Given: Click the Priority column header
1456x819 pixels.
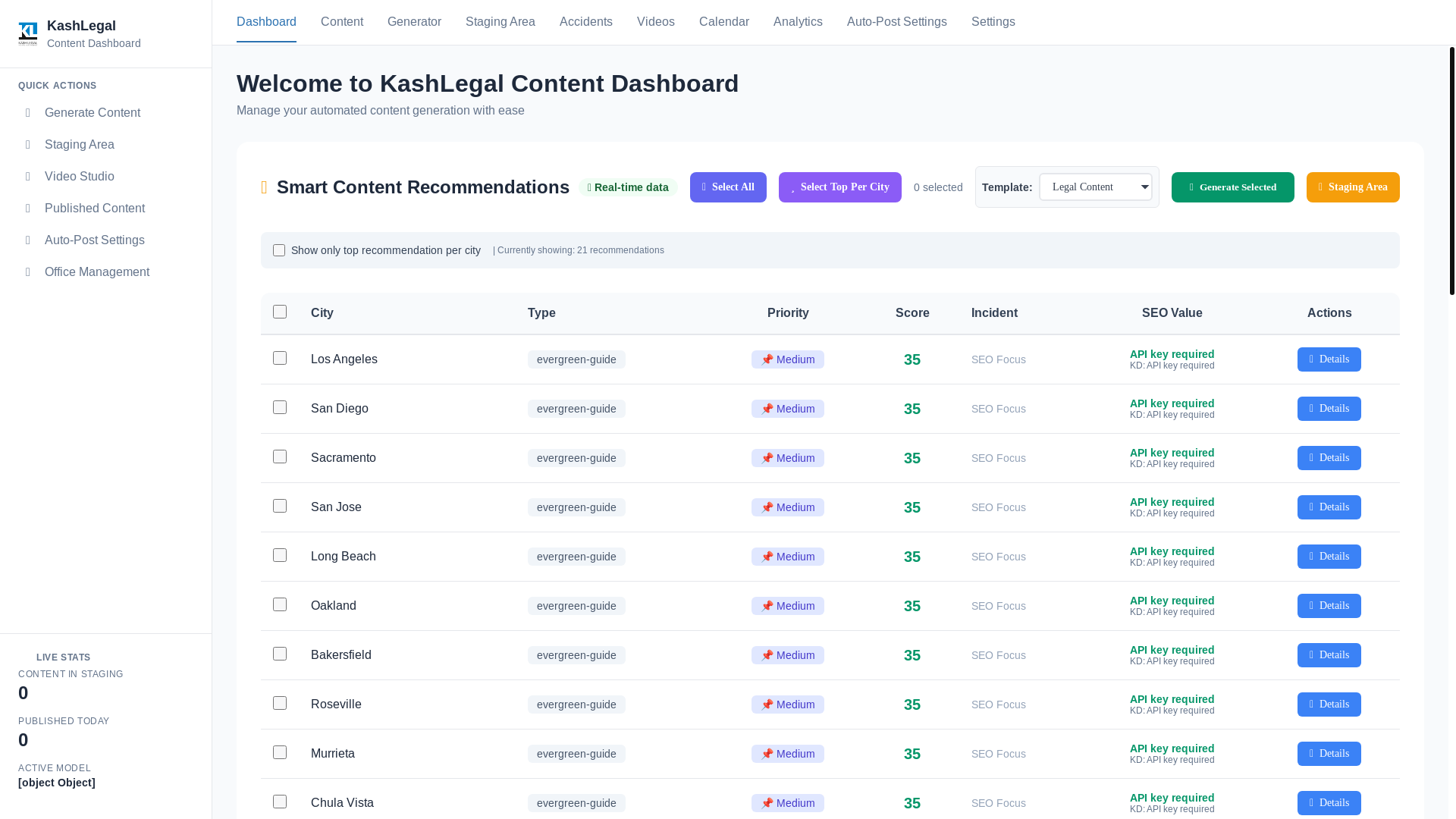Looking at the screenshot, I should 788,313.
